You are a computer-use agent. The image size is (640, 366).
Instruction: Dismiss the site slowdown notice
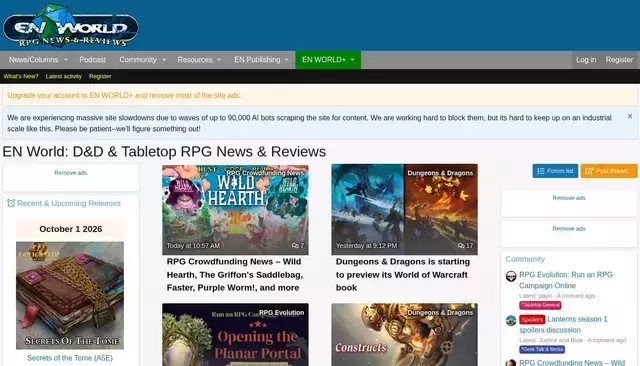(630, 116)
